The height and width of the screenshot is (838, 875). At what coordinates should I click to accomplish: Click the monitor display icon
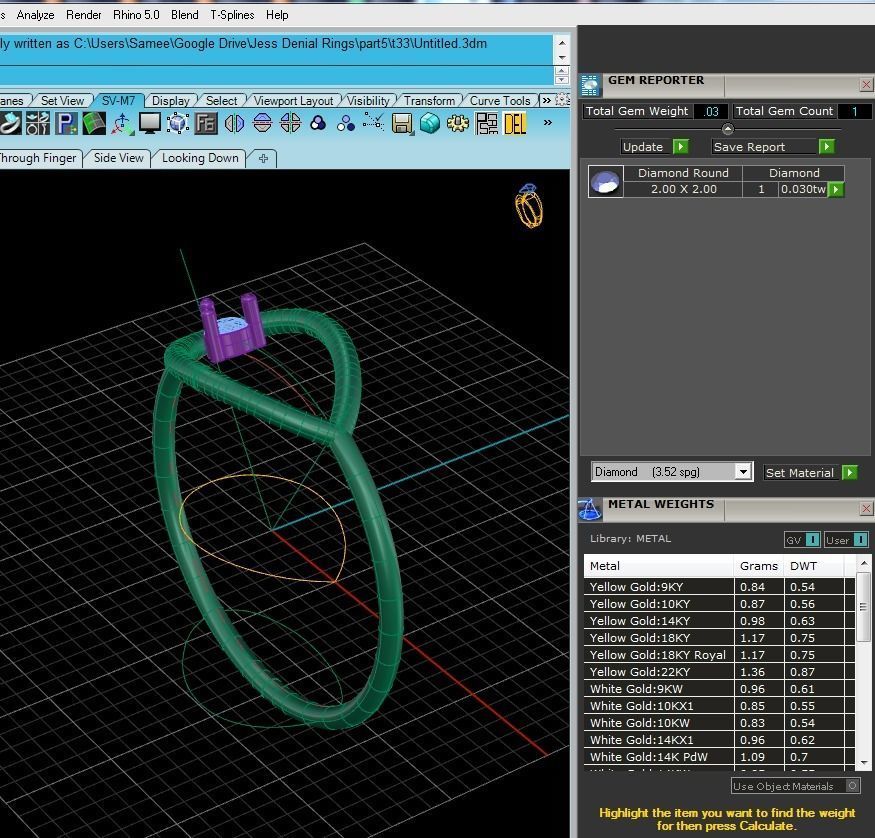pos(150,123)
